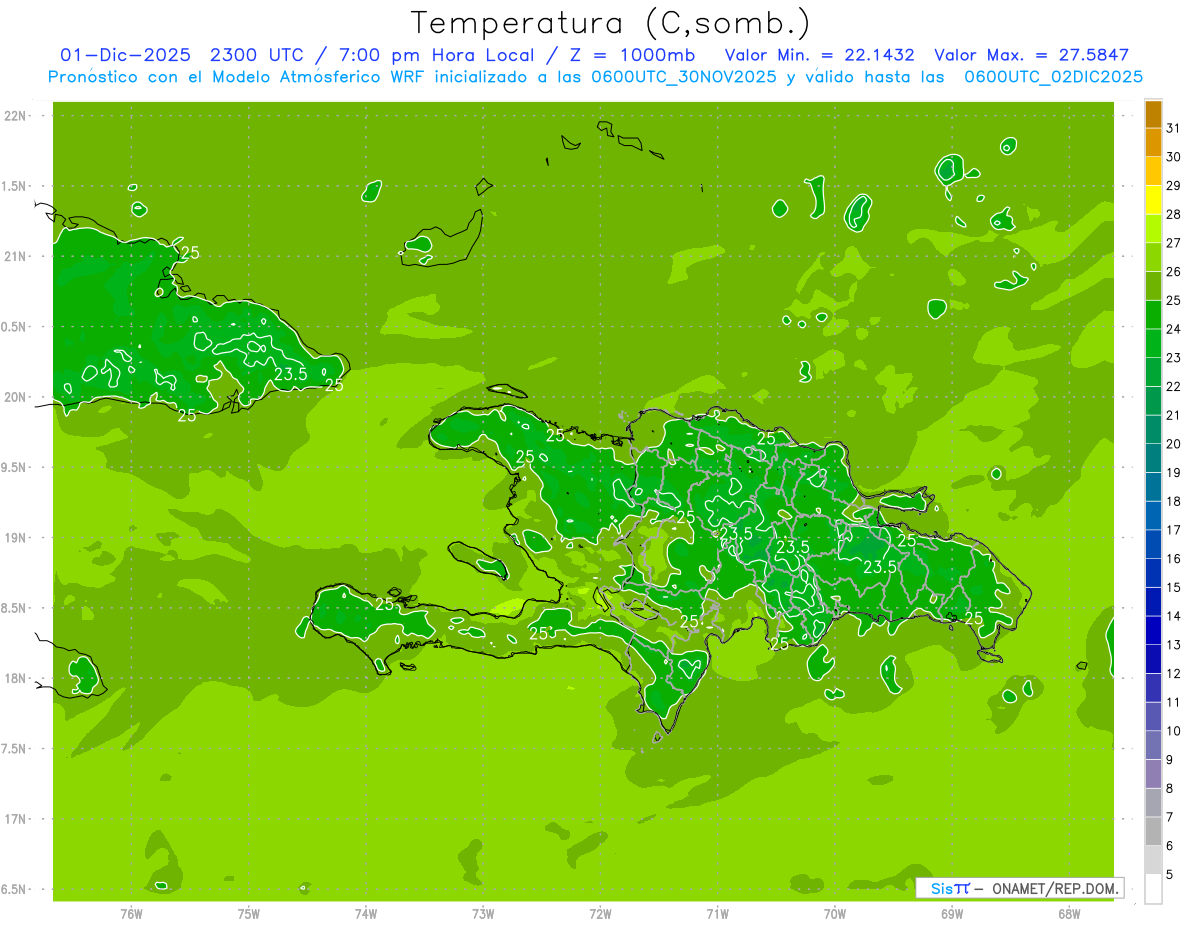Click the latitude axis label '7.5N'
Screen dimensions: 1200x927
point(15,749)
